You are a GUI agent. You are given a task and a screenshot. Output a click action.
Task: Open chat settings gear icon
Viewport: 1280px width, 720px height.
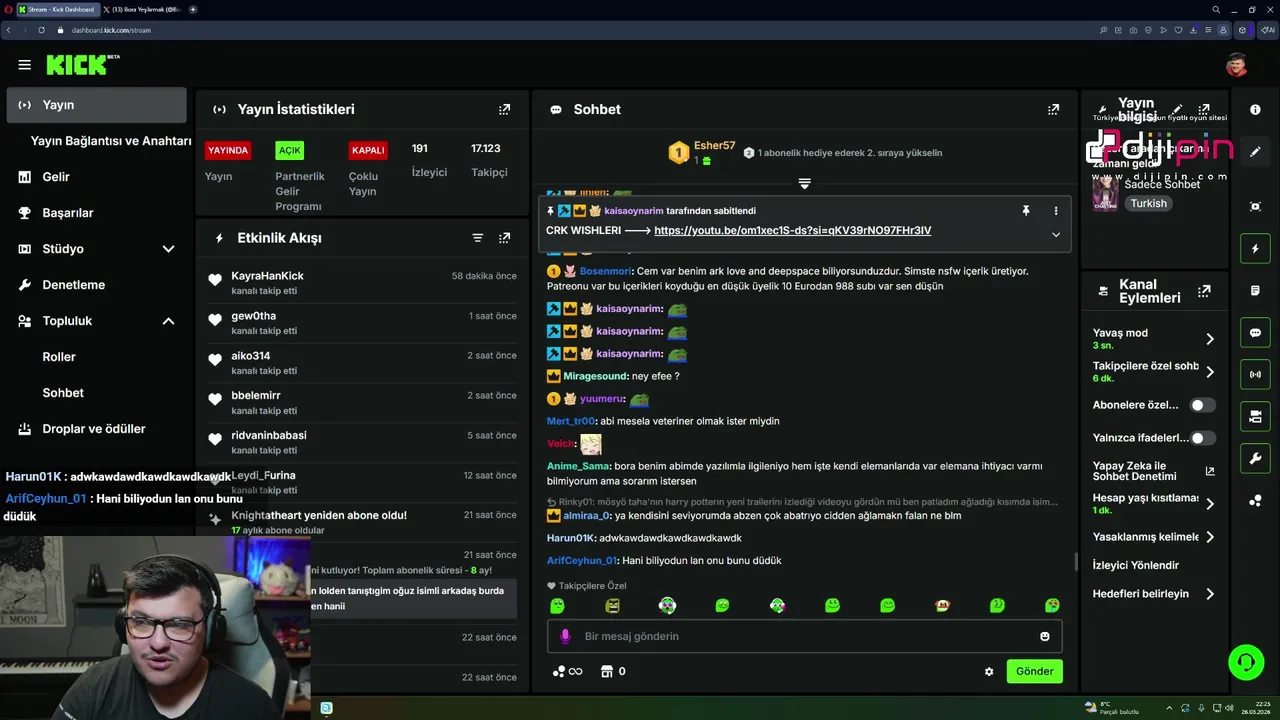tap(989, 672)
